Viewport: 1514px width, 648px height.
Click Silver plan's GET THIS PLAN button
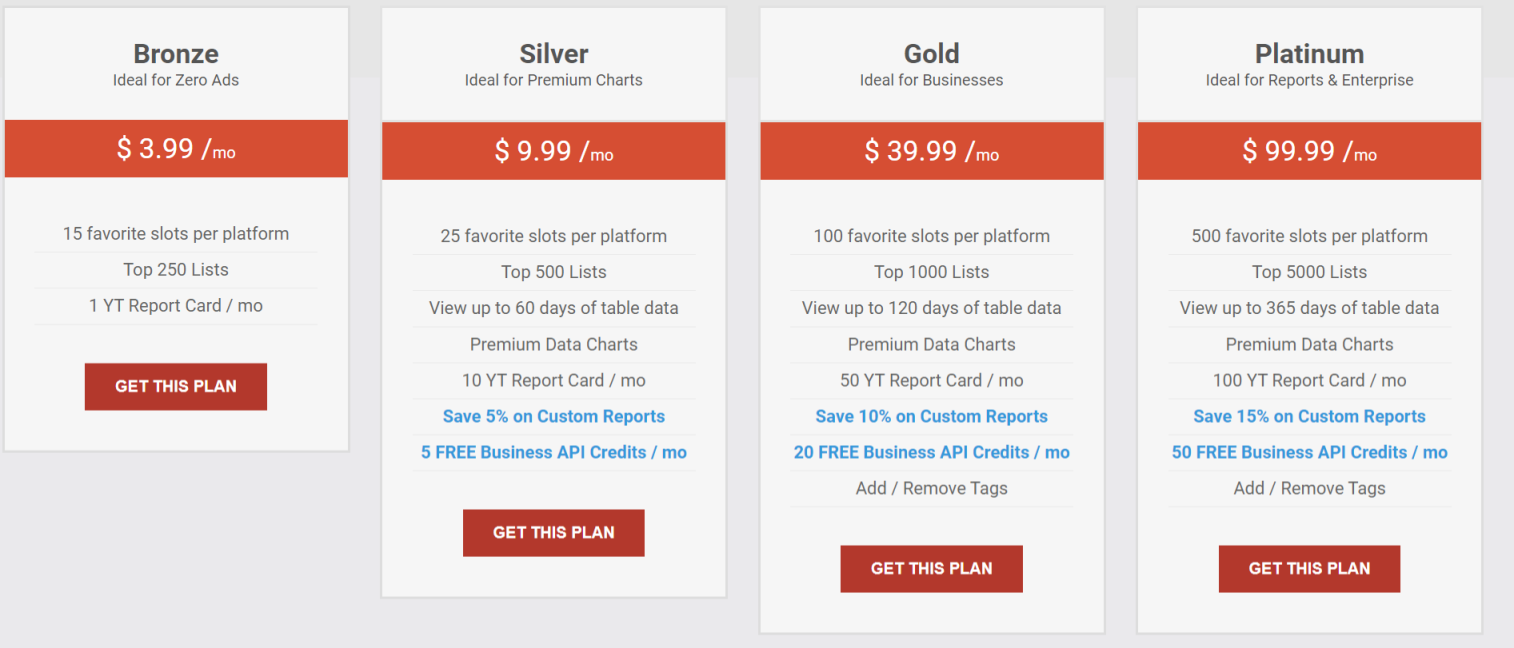tap(553, 532)
